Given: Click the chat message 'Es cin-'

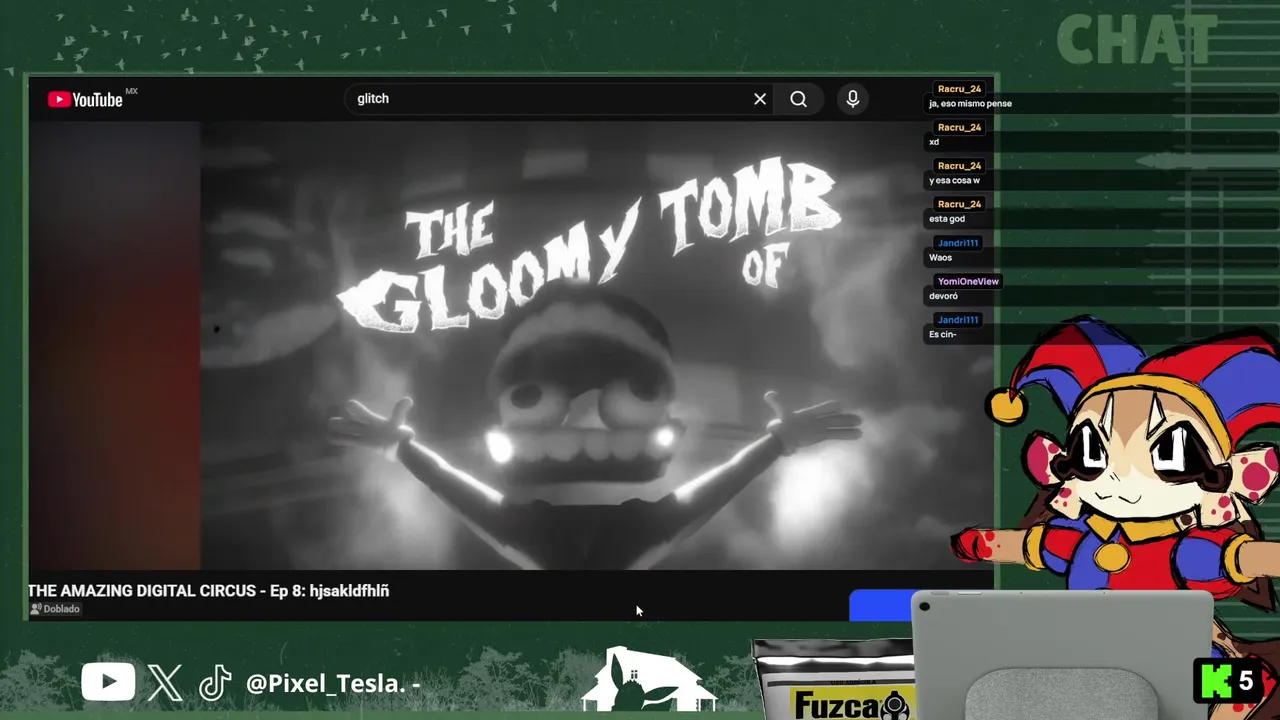Looking at the screenshot, I should click(x=942, y=334).
